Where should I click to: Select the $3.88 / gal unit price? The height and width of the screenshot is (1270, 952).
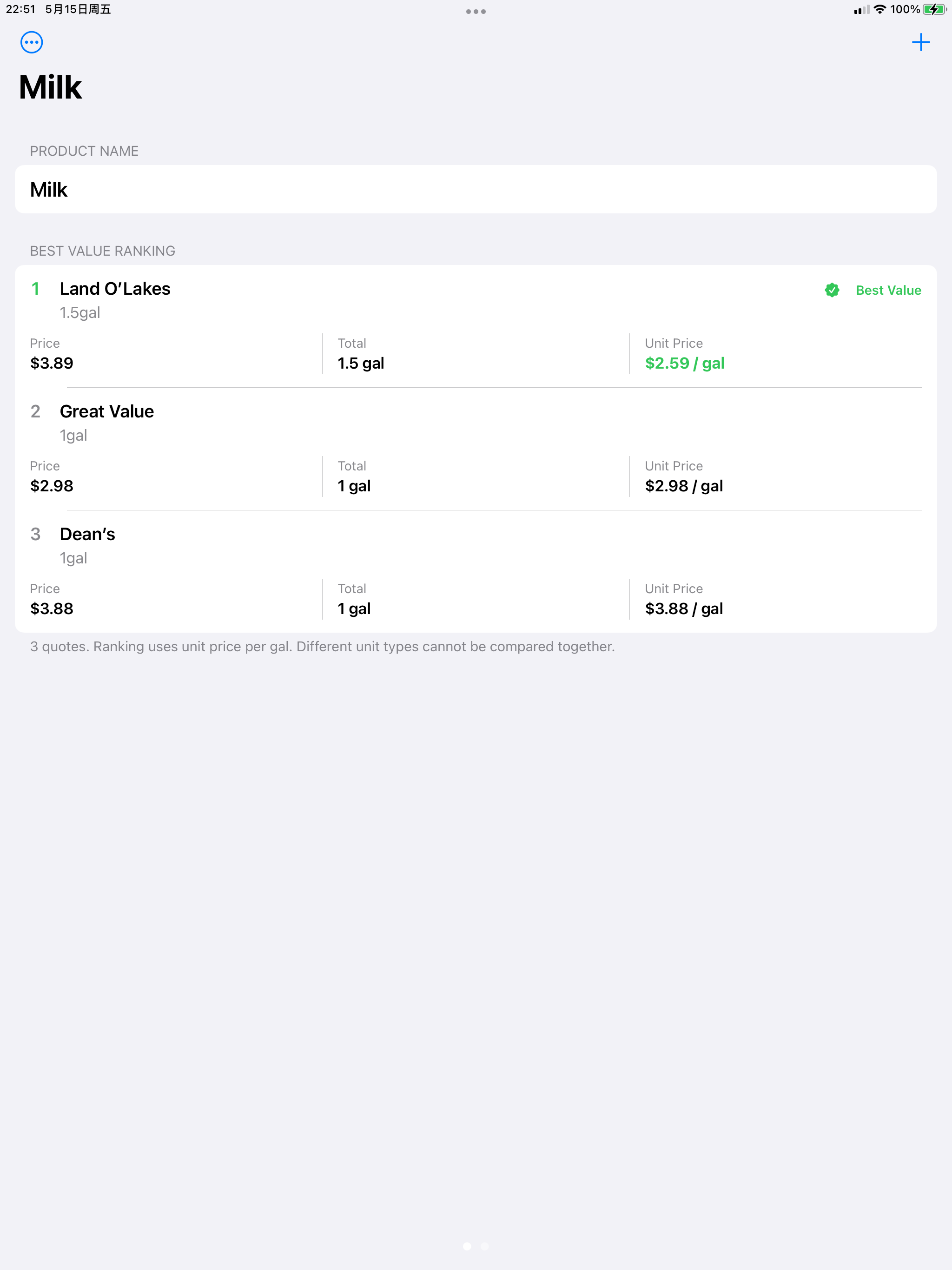684,609
